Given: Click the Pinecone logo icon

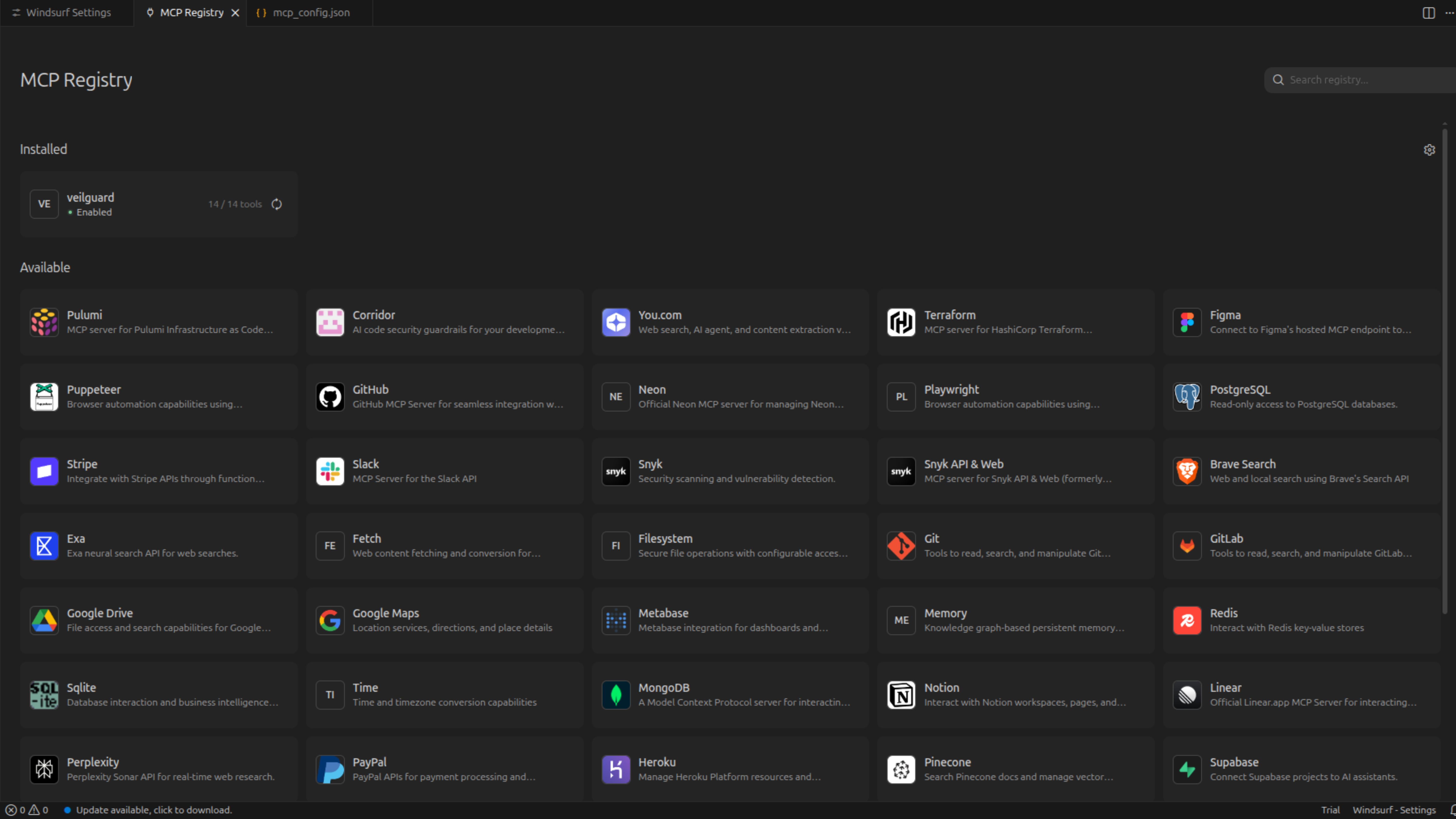Looking at the screenshot, I should click(901, 770).
